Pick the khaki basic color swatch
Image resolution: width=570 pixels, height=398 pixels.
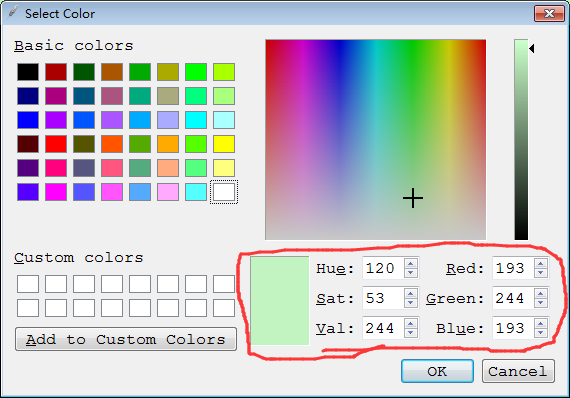pos(168,96)
